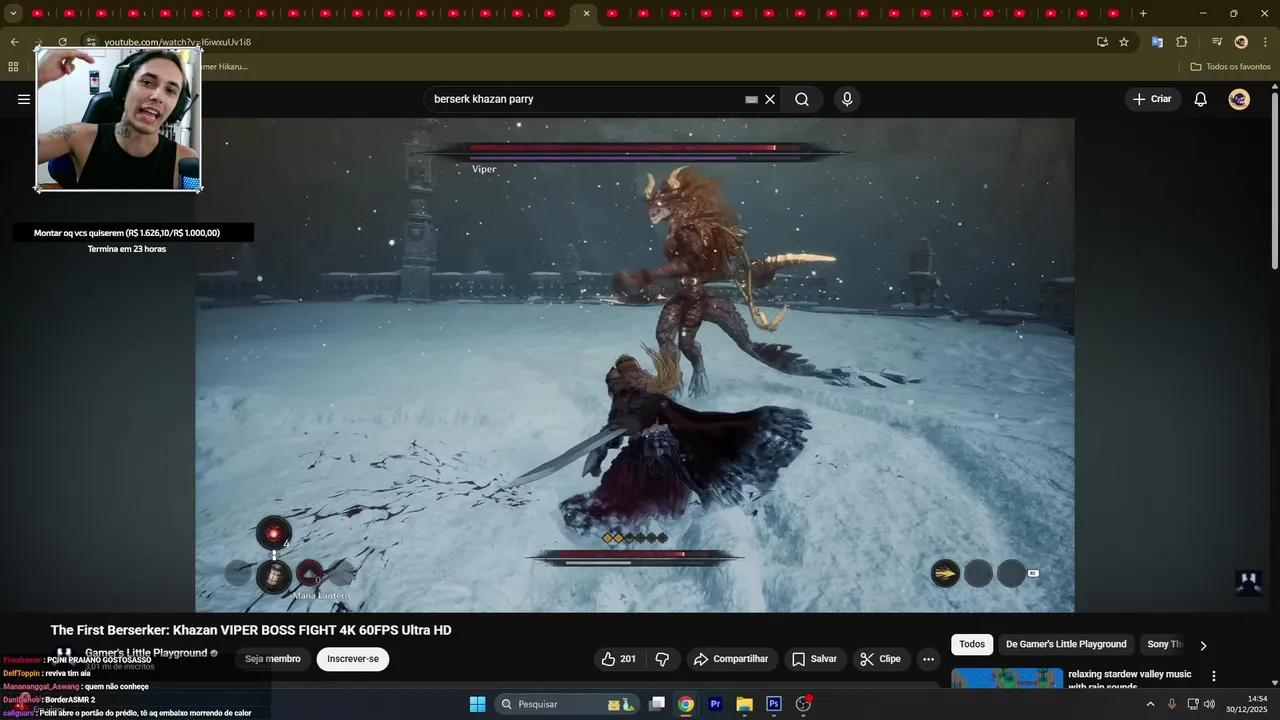Save the video with Salvar

(814, 659)
